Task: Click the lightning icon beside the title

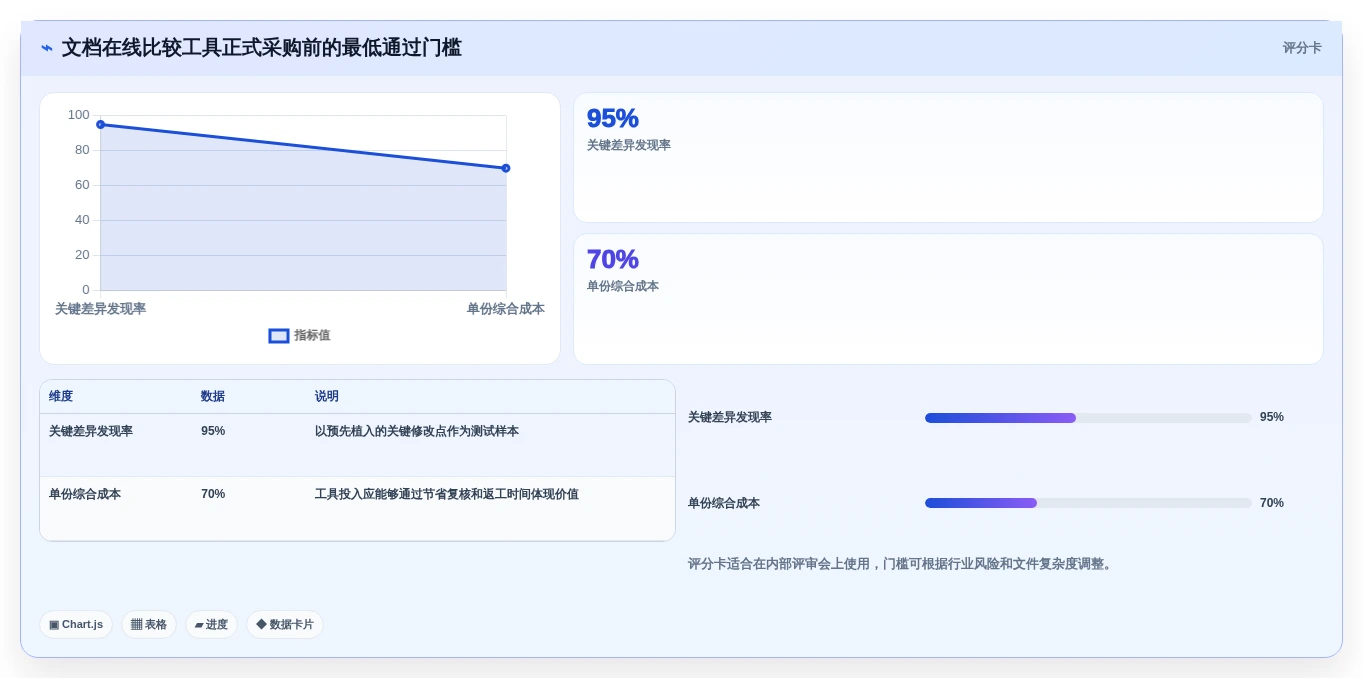Action: [x=47, y=48]
